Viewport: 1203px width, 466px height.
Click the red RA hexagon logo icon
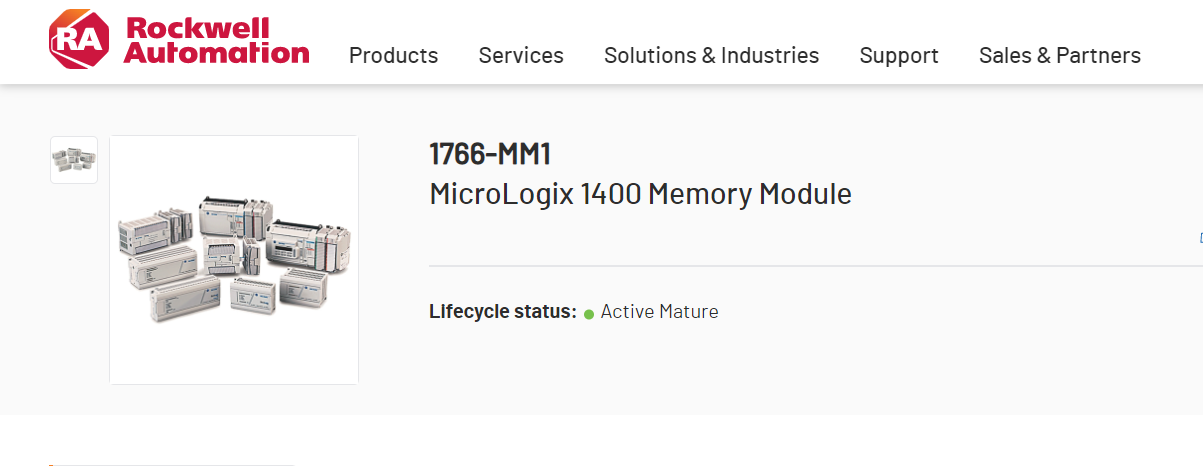[x=80, y=40]
